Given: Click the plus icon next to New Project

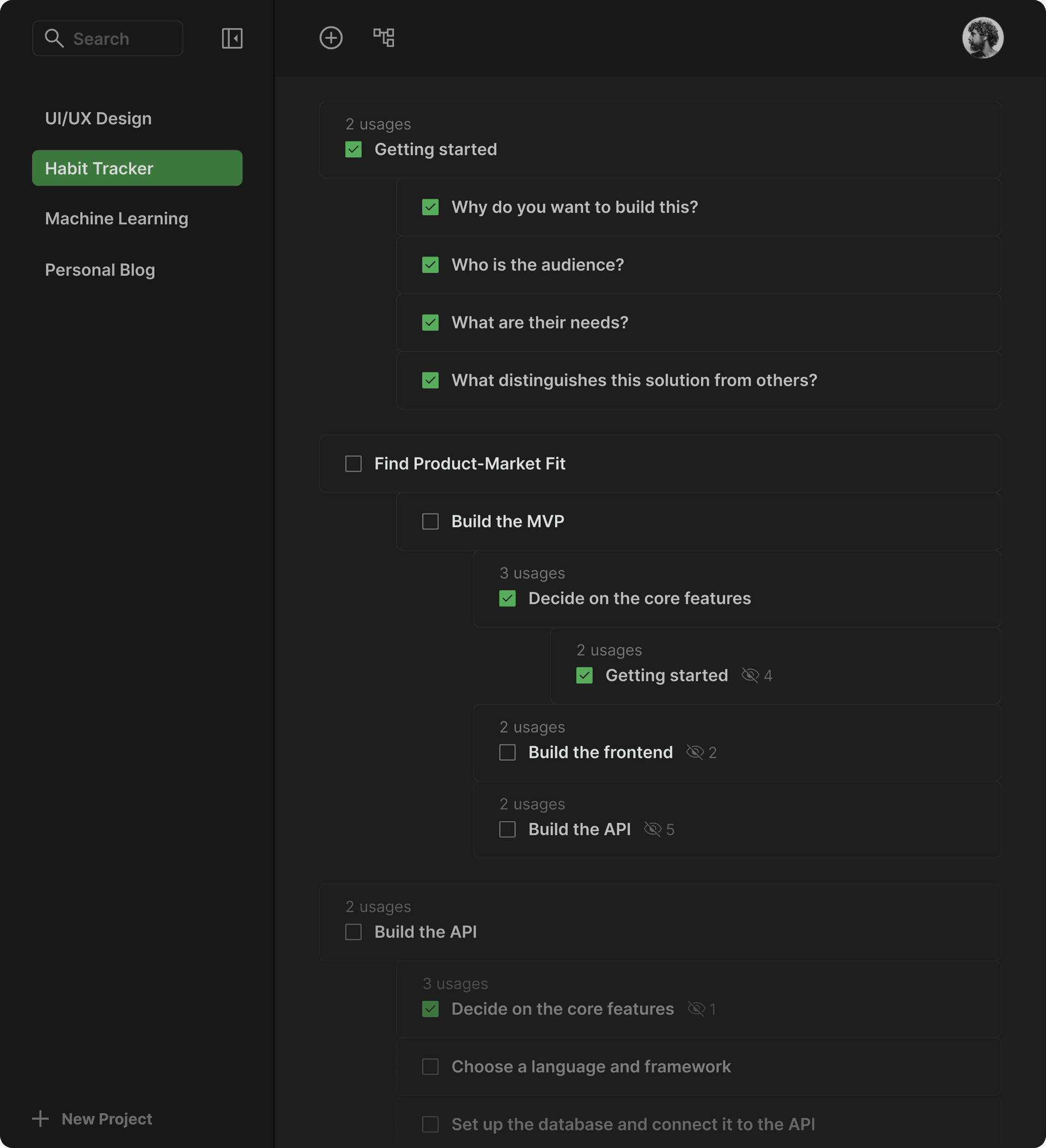Looking at the screenshot, I should click(40, 1119).
